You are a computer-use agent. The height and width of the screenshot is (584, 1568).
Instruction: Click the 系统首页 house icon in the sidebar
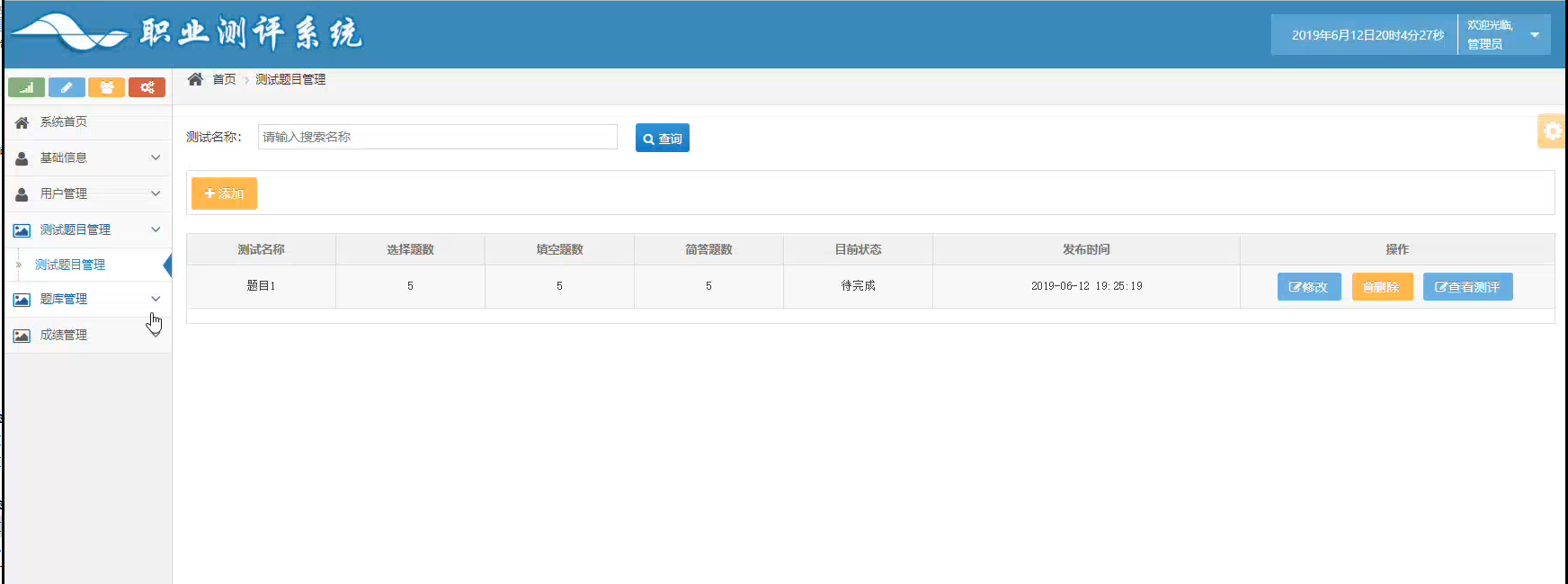click(22, 122)
